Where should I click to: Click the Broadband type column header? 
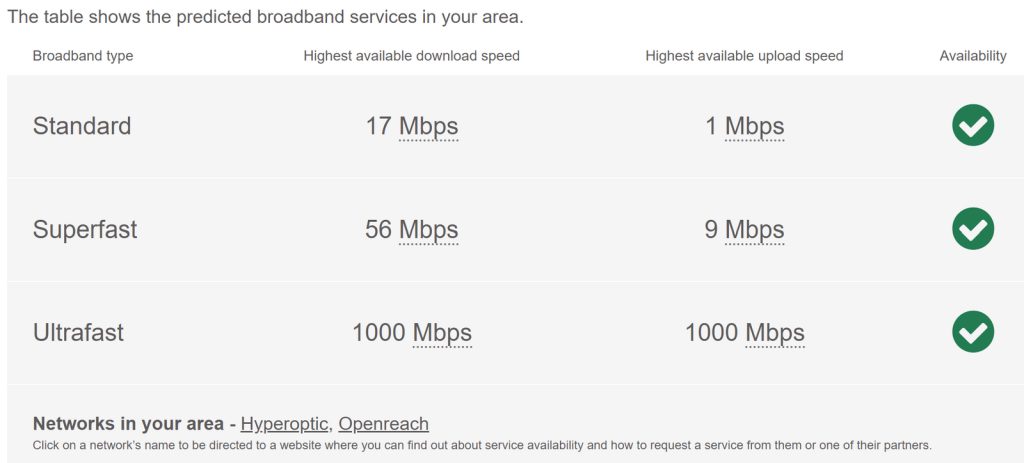click(83, 56)
